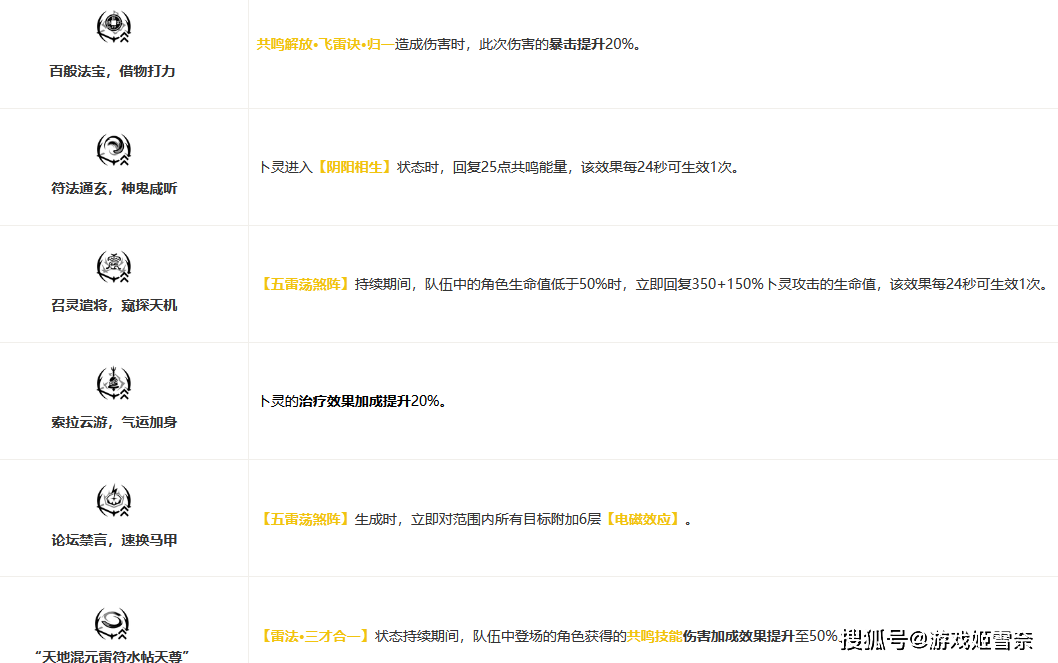This screenshot has width=1058, height=663.
Task: Select the yellow 共鸣技能 keyword
Action: click(x=654, y=636)
